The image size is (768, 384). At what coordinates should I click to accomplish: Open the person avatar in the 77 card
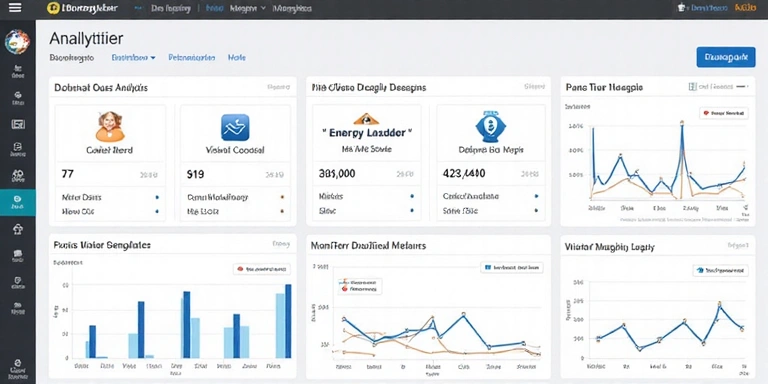click(x=110, y=126)
